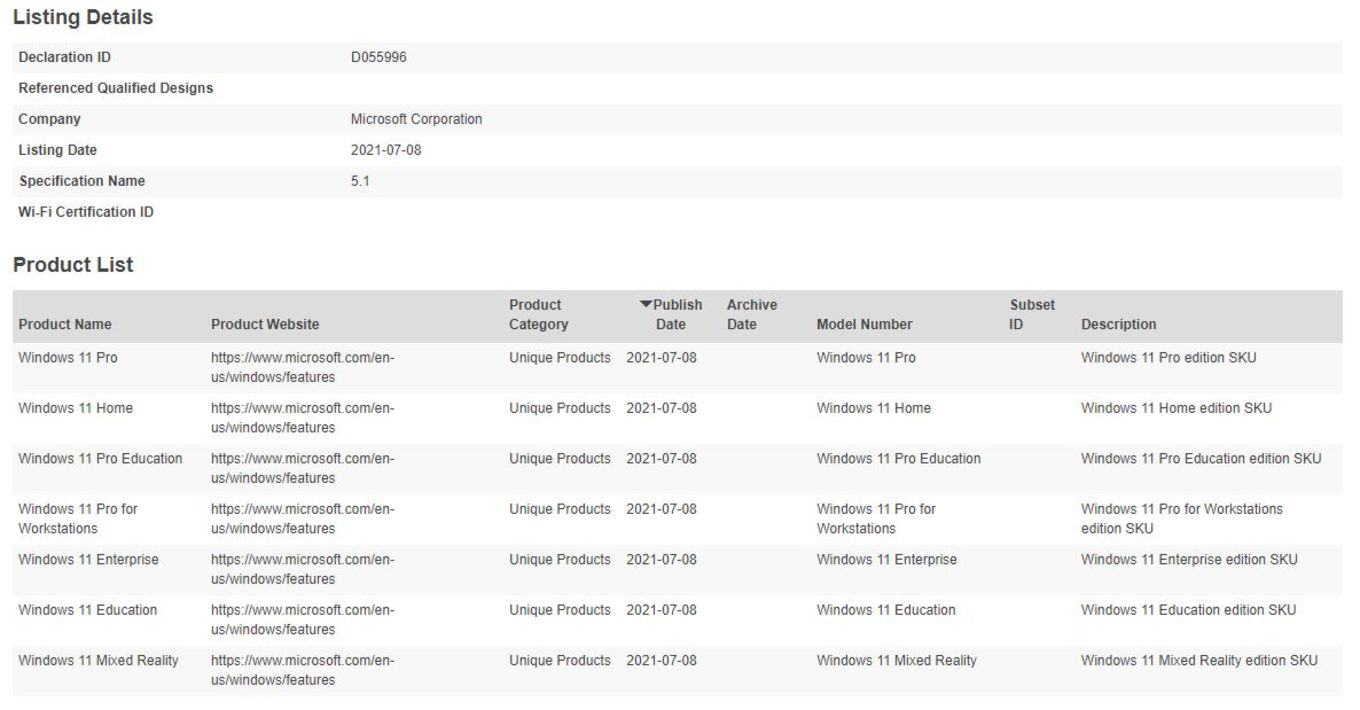Screen dimensions: 1360x710
Task: Click Unique Products in Windows 11 Enterprise row
Action: point(560,559)
